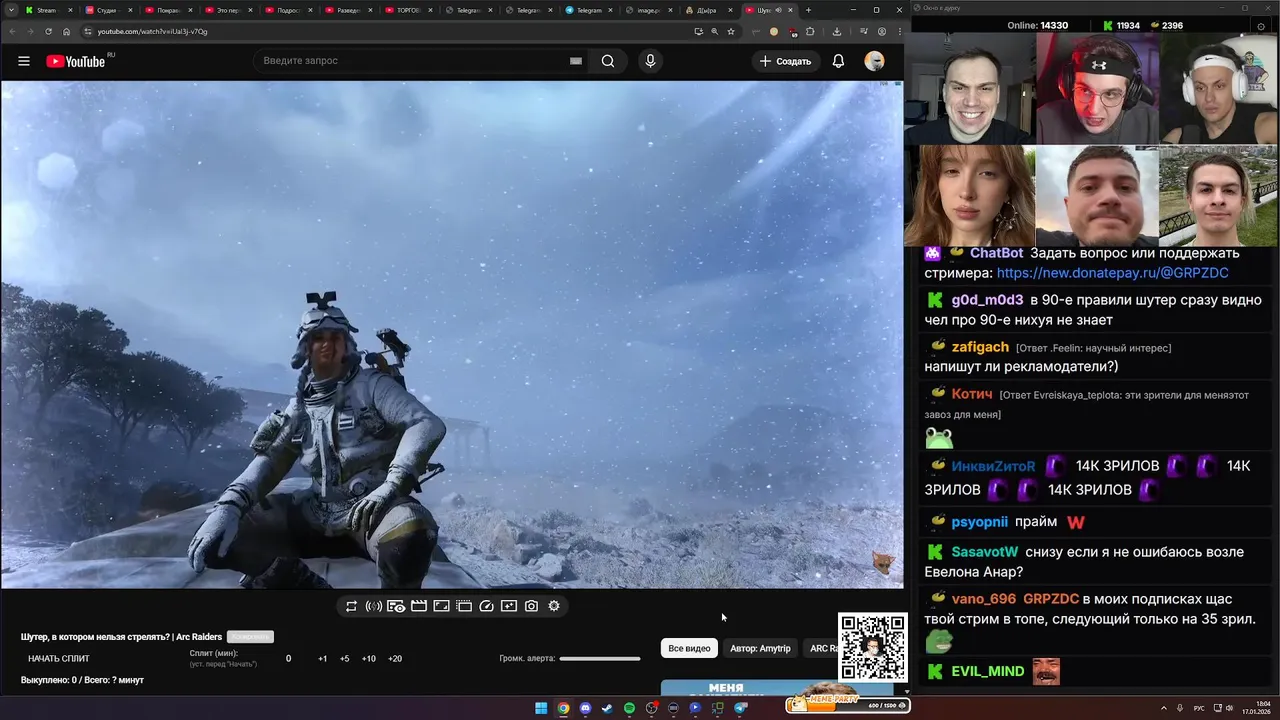
Task: Select the Автор: Amytrip filter chip
Action: click(760, 649)
